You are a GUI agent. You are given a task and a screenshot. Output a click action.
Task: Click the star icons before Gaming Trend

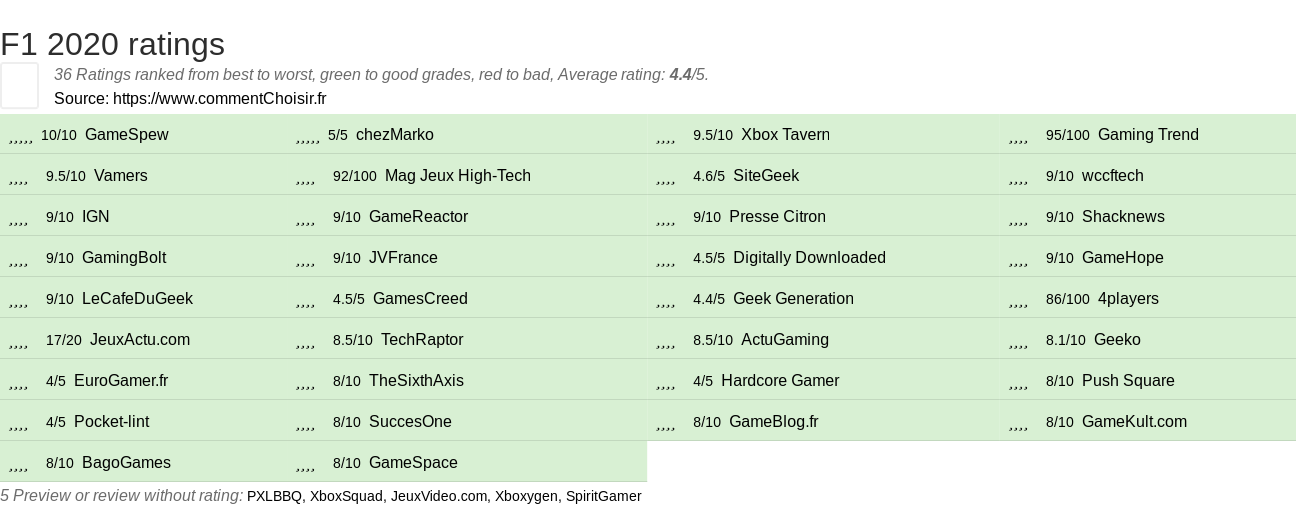[x=1019, y=136]
